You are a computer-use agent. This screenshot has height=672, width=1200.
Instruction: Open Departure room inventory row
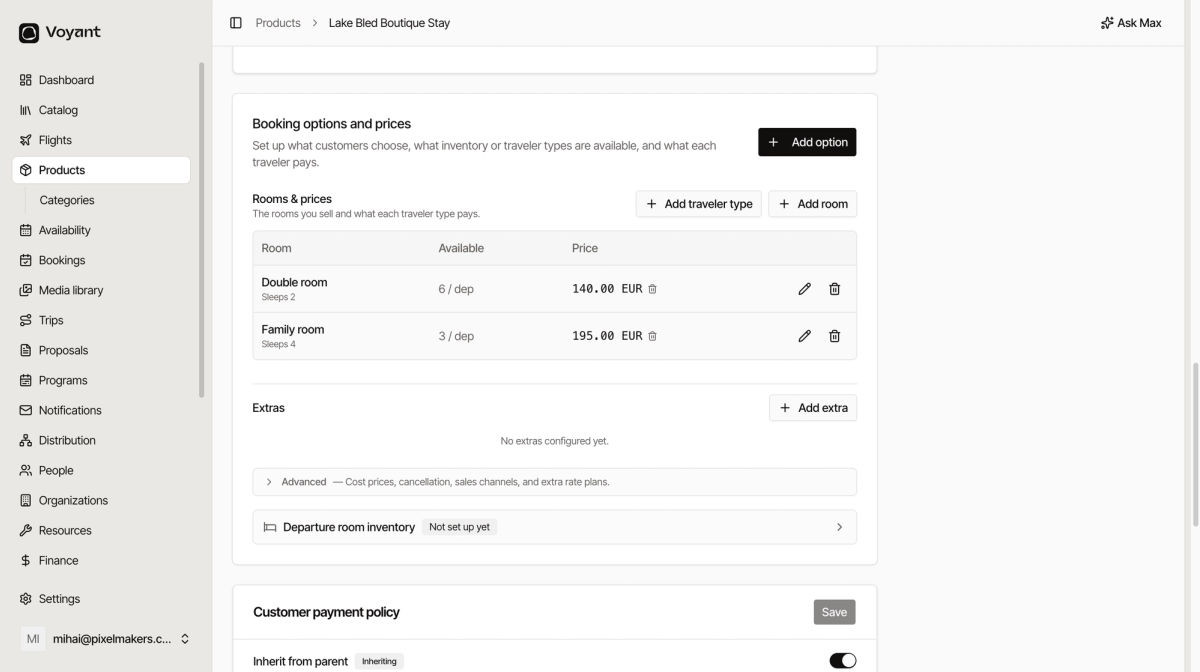click(x=555, y=527)
